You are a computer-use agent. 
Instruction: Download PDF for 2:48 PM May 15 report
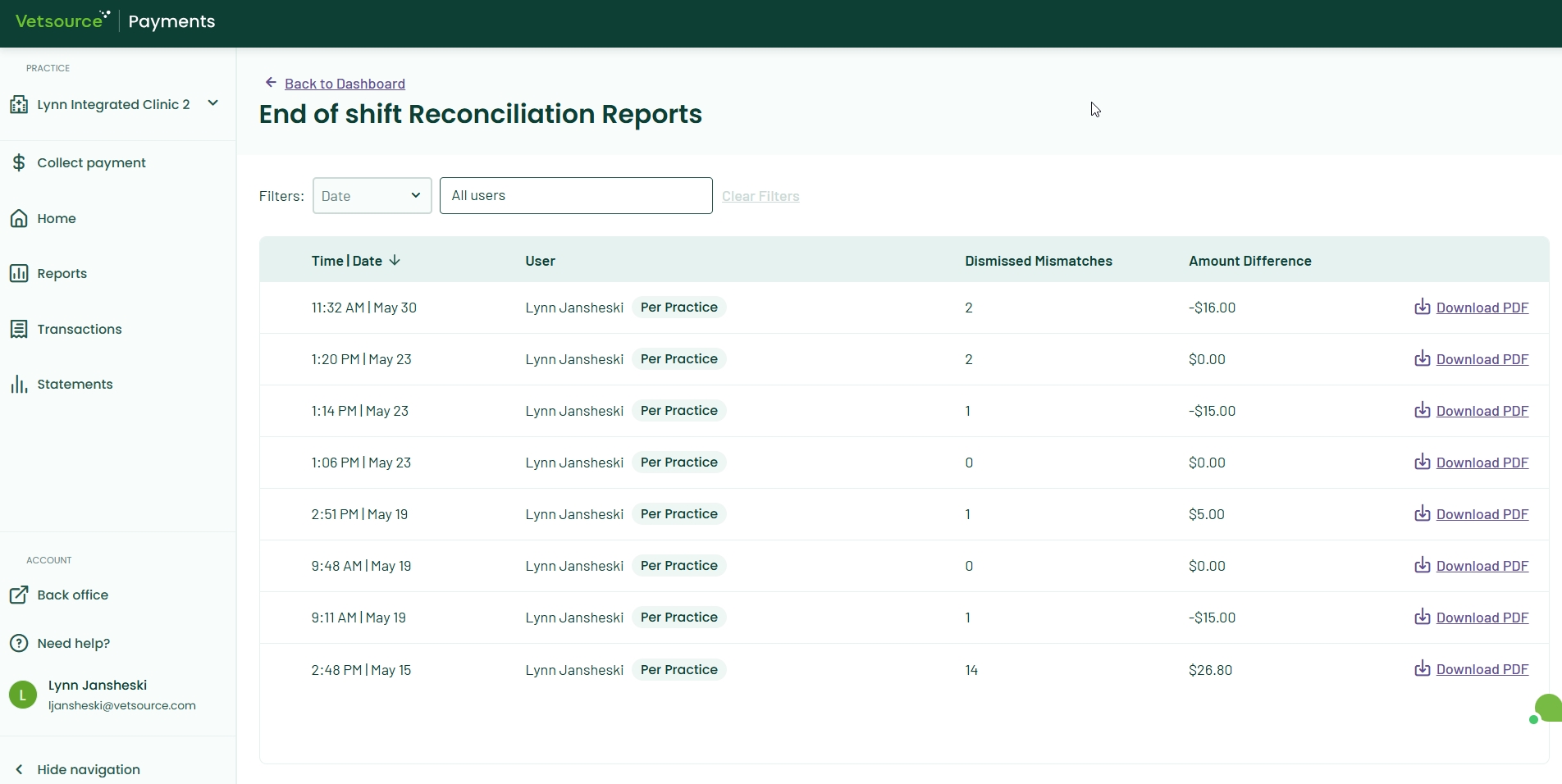tap(1482, 669)
